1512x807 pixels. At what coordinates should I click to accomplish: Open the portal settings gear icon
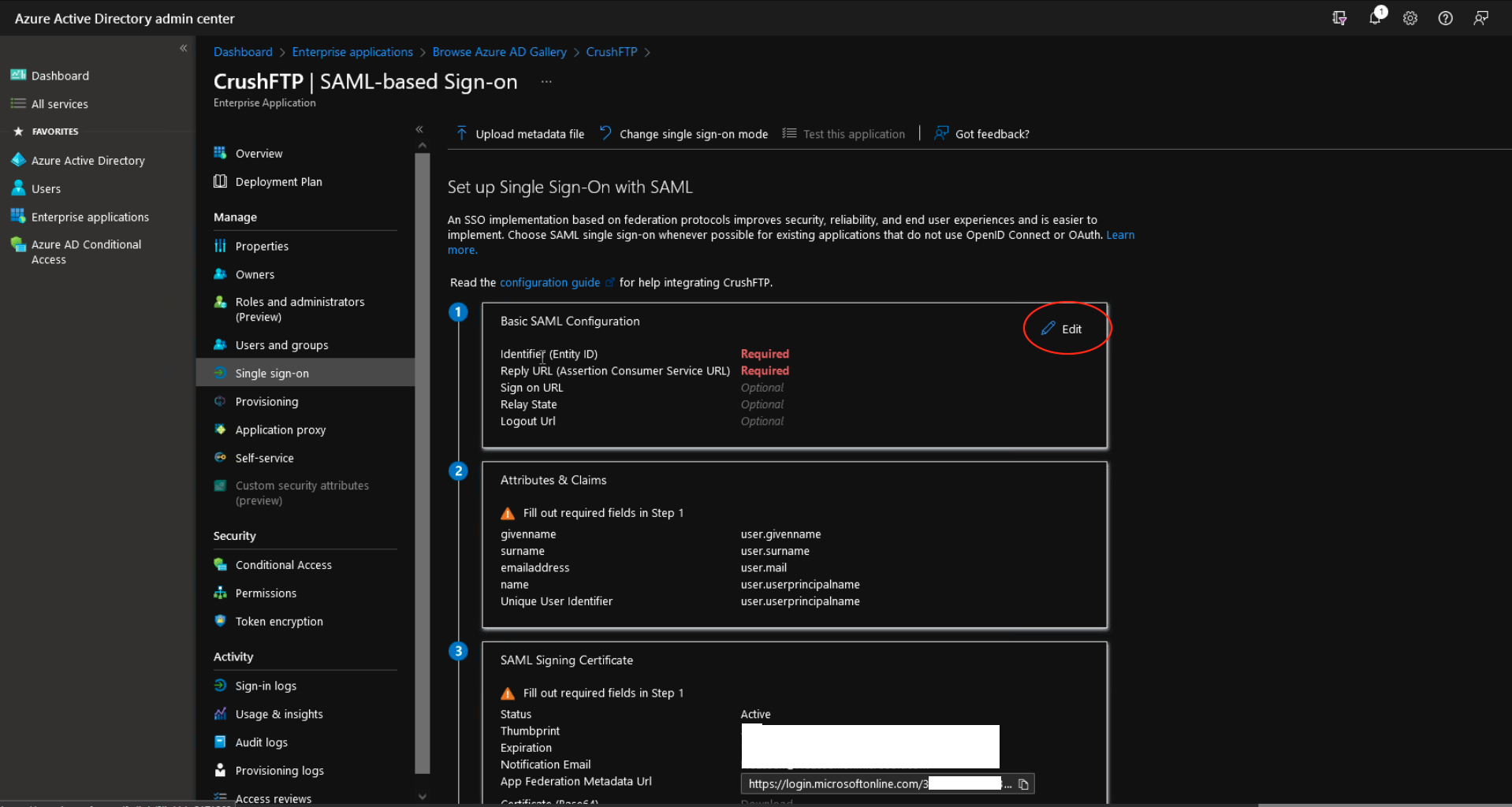click(1410, 18)
